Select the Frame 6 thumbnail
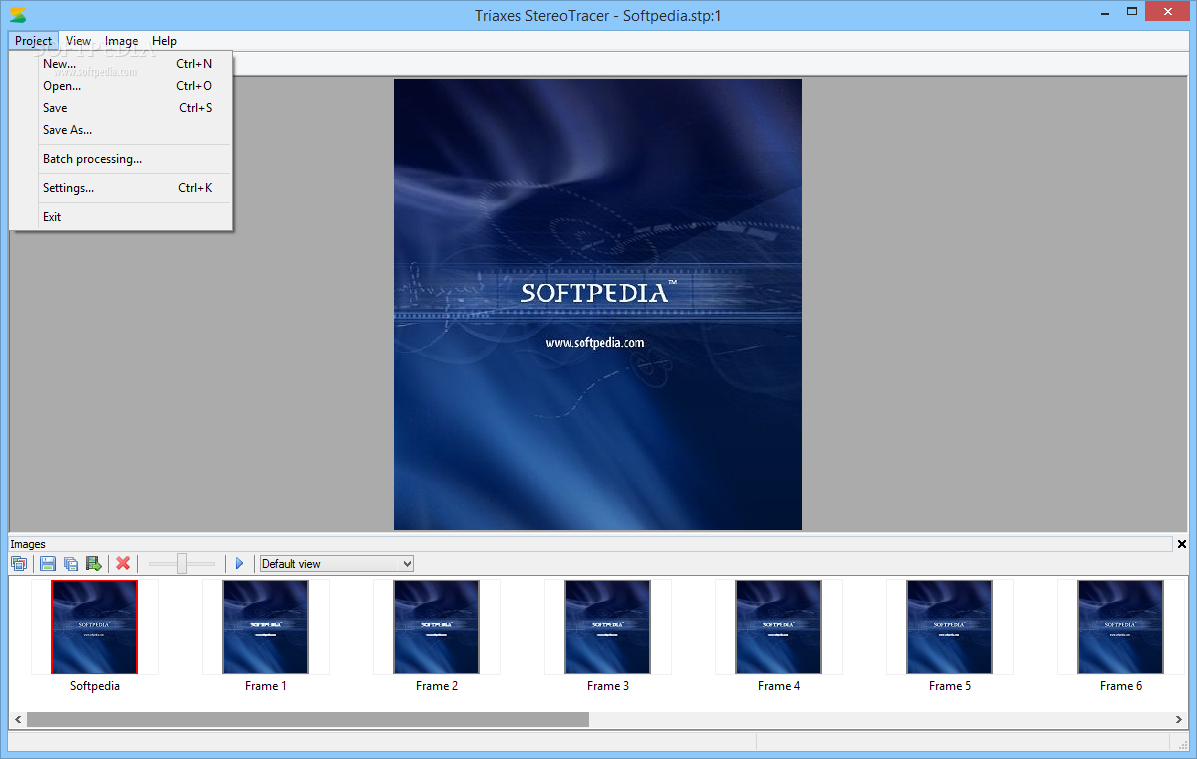Viewport: 1197px width, 759px height. [1121, 627]
